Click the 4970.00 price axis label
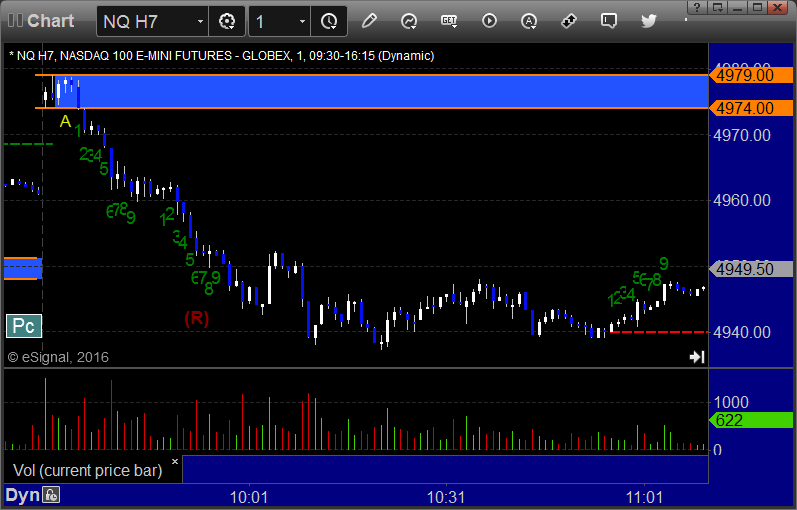 click(742, 135)
